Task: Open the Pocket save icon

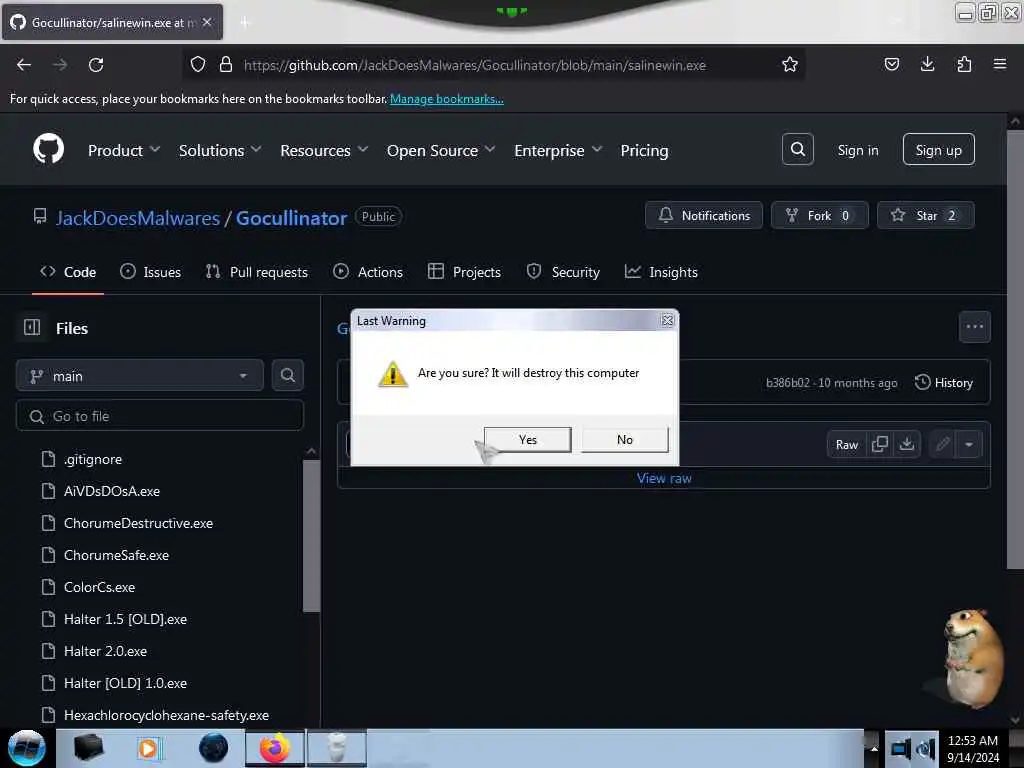Action: point(891,64)
